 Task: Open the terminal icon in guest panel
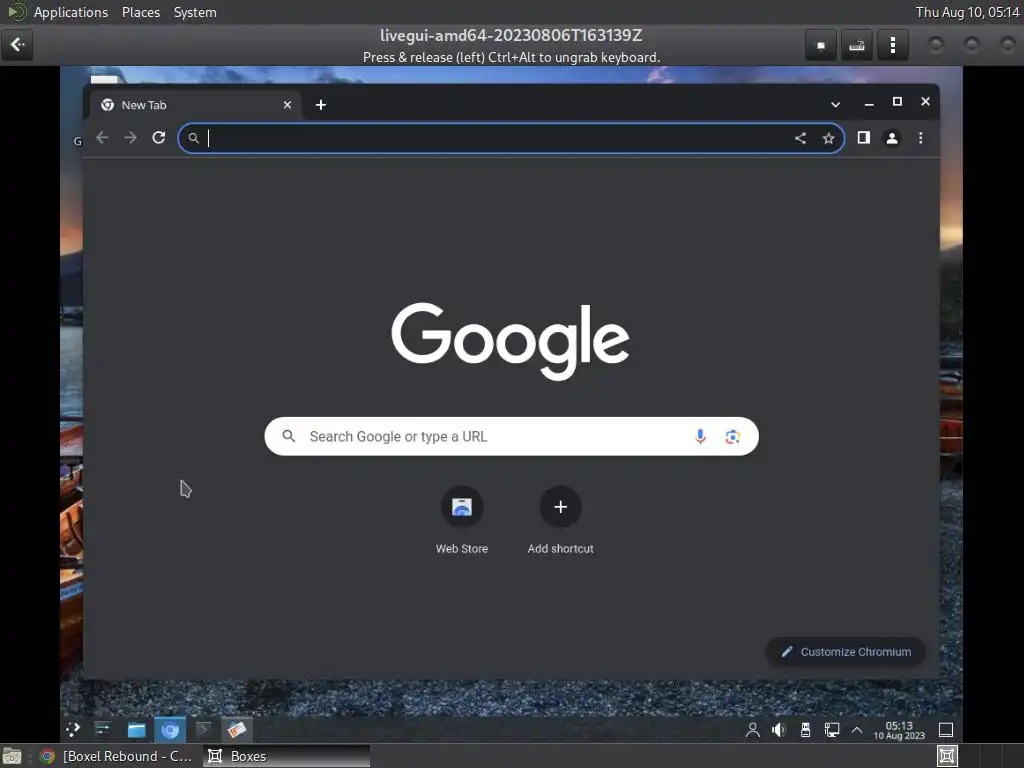click(203, 729)
